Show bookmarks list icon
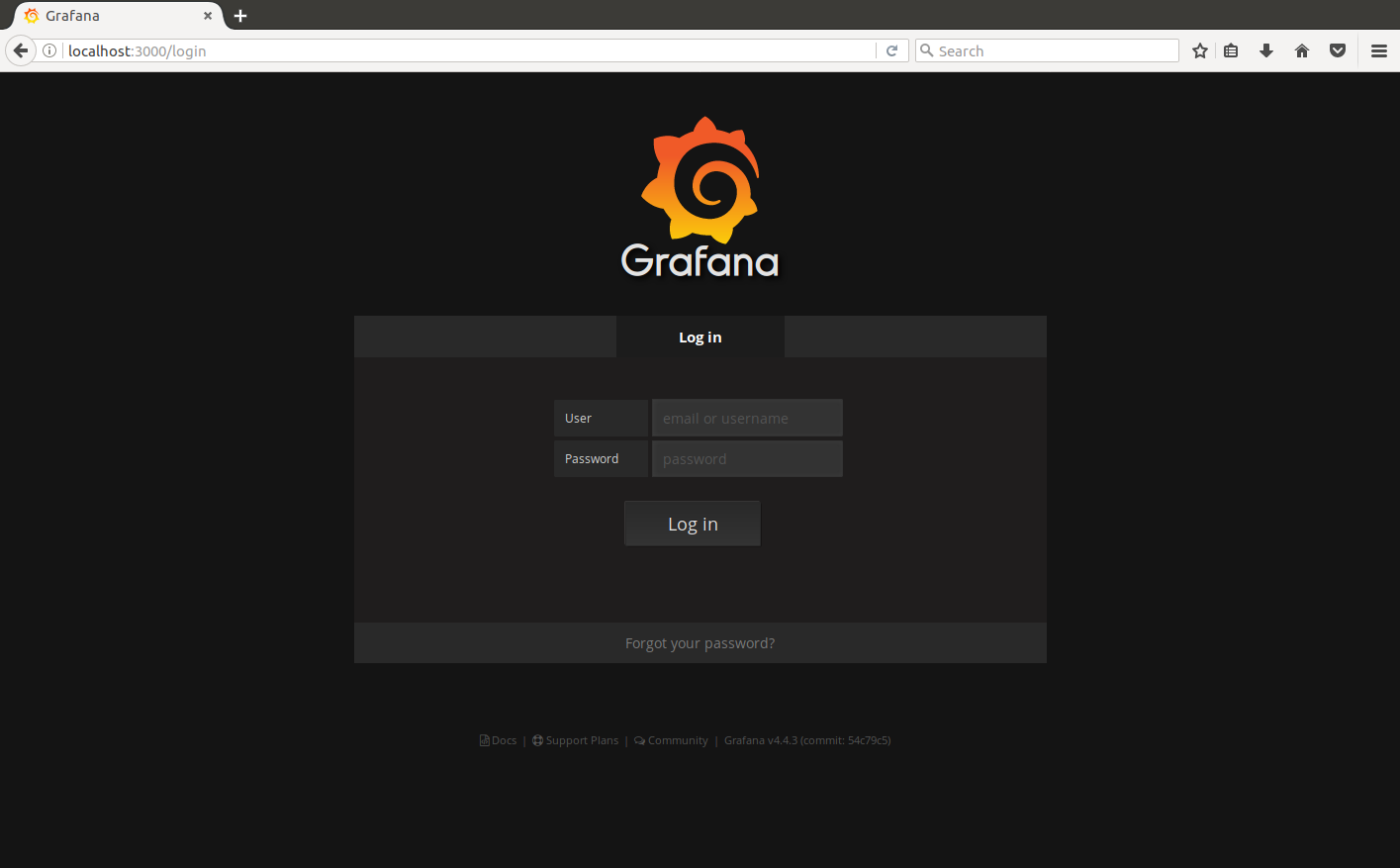This screenshot has height=868, width=1400. click(1231, 50)
